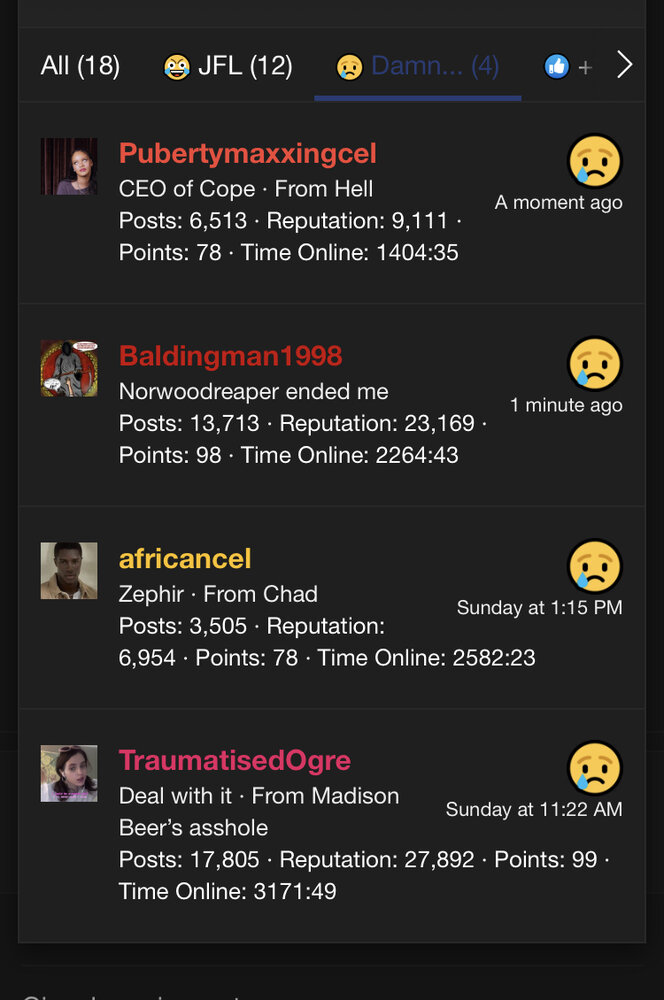Go to TraumatisedOgre's profile

pyautogui.click(x=234, y=760)
